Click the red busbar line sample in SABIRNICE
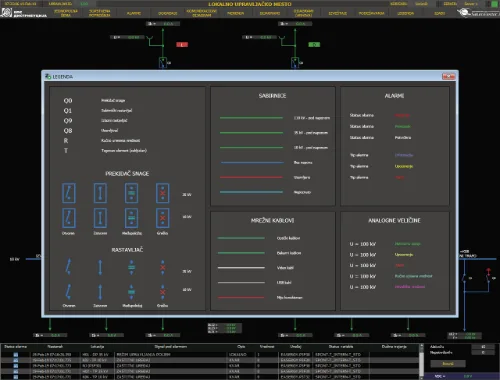Viewport: 500px width, 380px height. coord(251,177)
